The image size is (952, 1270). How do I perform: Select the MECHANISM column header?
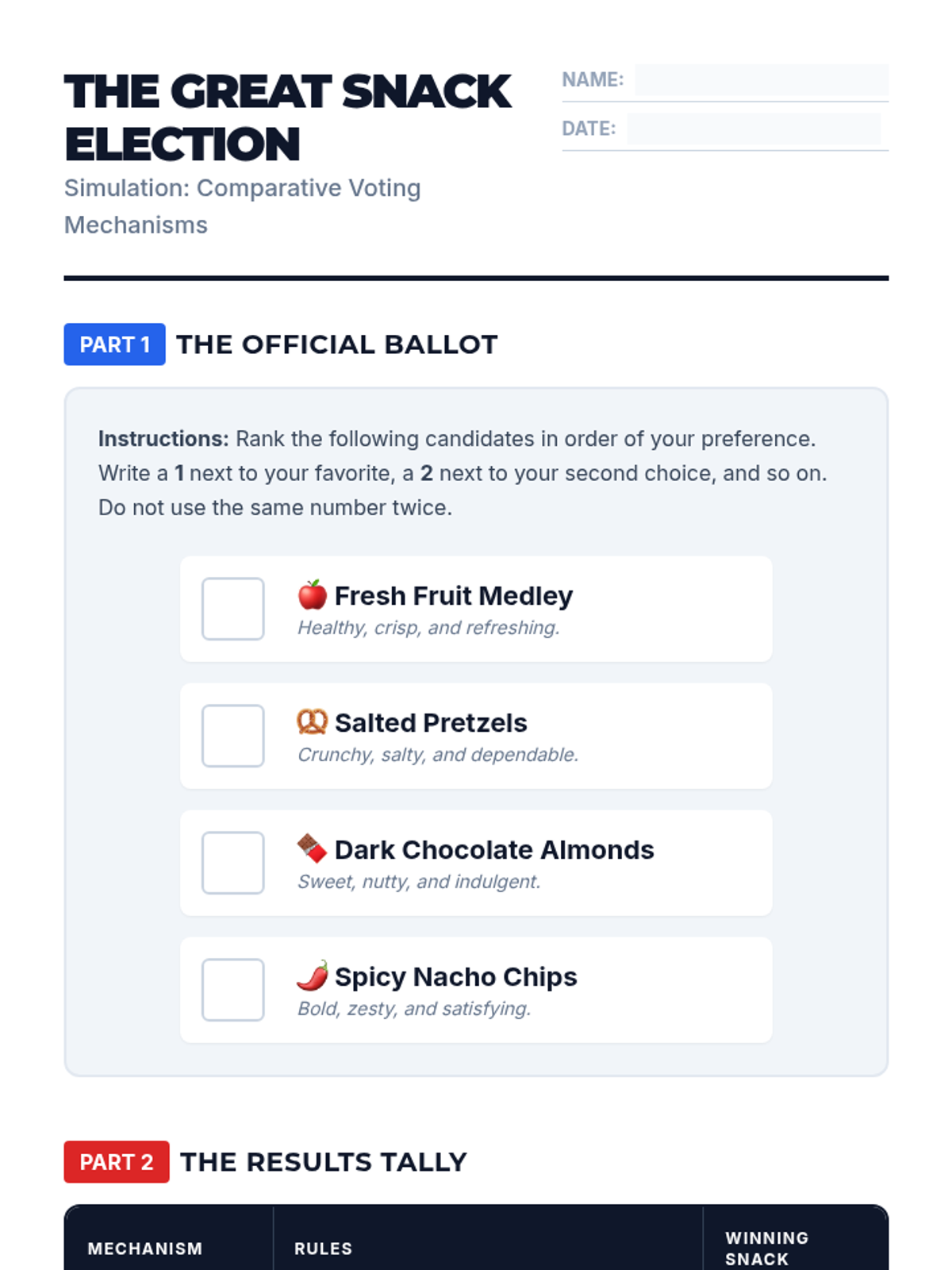144,1249
